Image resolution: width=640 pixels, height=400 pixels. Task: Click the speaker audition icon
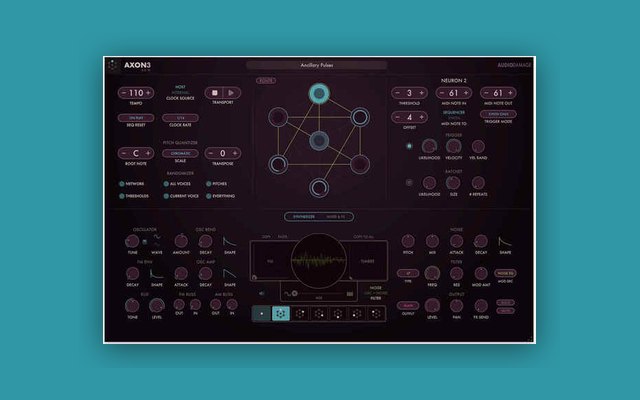(x=262, y=293)
